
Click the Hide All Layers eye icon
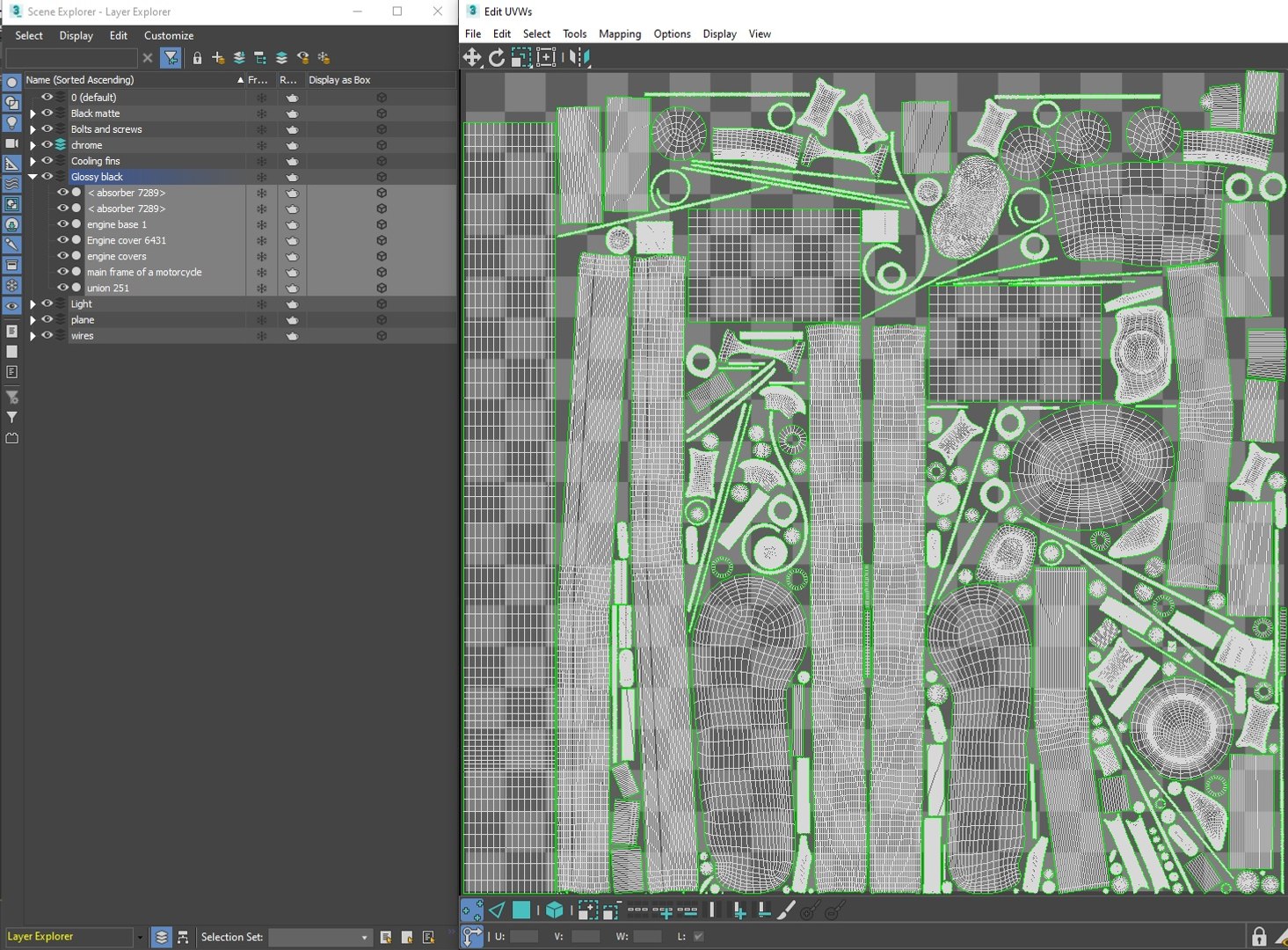pyautogui.click(x=302, y=58)
